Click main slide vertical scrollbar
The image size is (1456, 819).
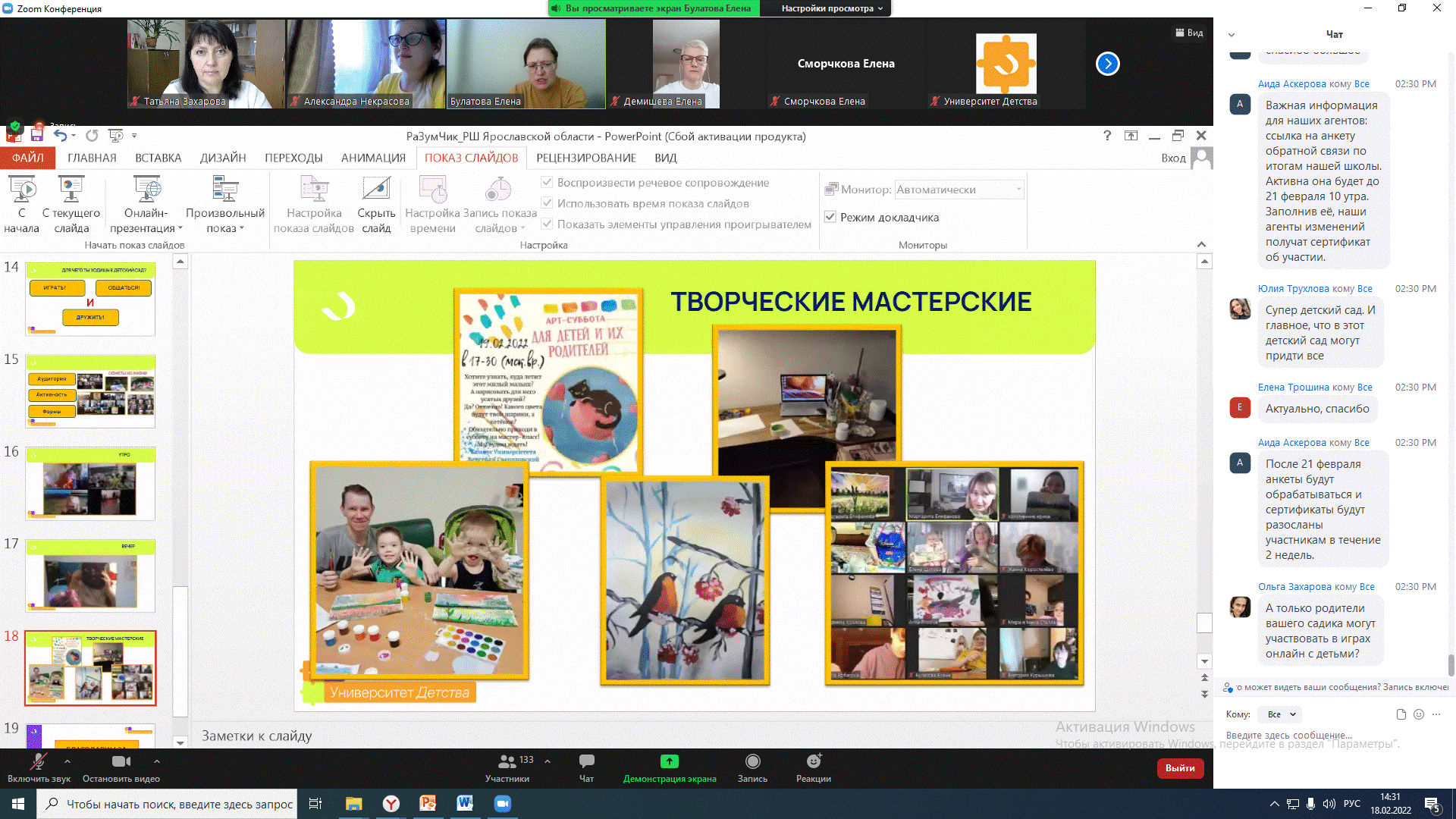pyautogui.click(x=1204, y=623)
